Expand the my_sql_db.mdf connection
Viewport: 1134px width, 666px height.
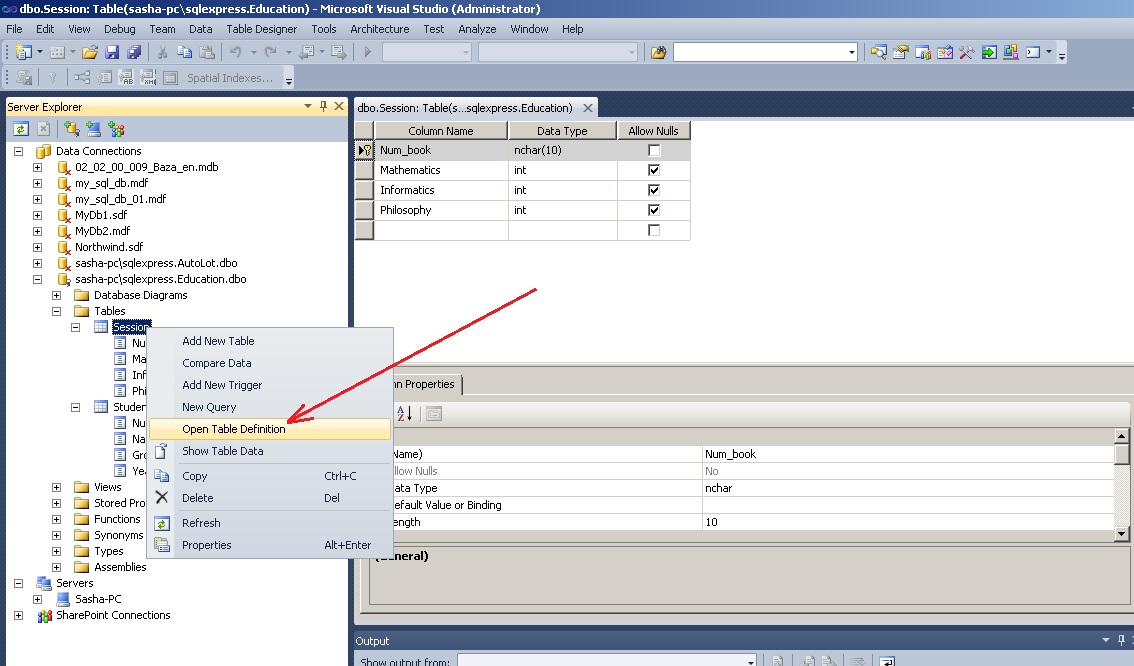click(x=38, y=183)
